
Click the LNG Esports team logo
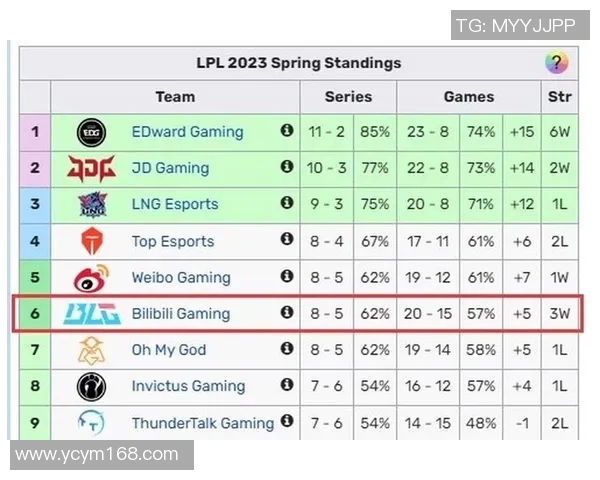point(91,204)
